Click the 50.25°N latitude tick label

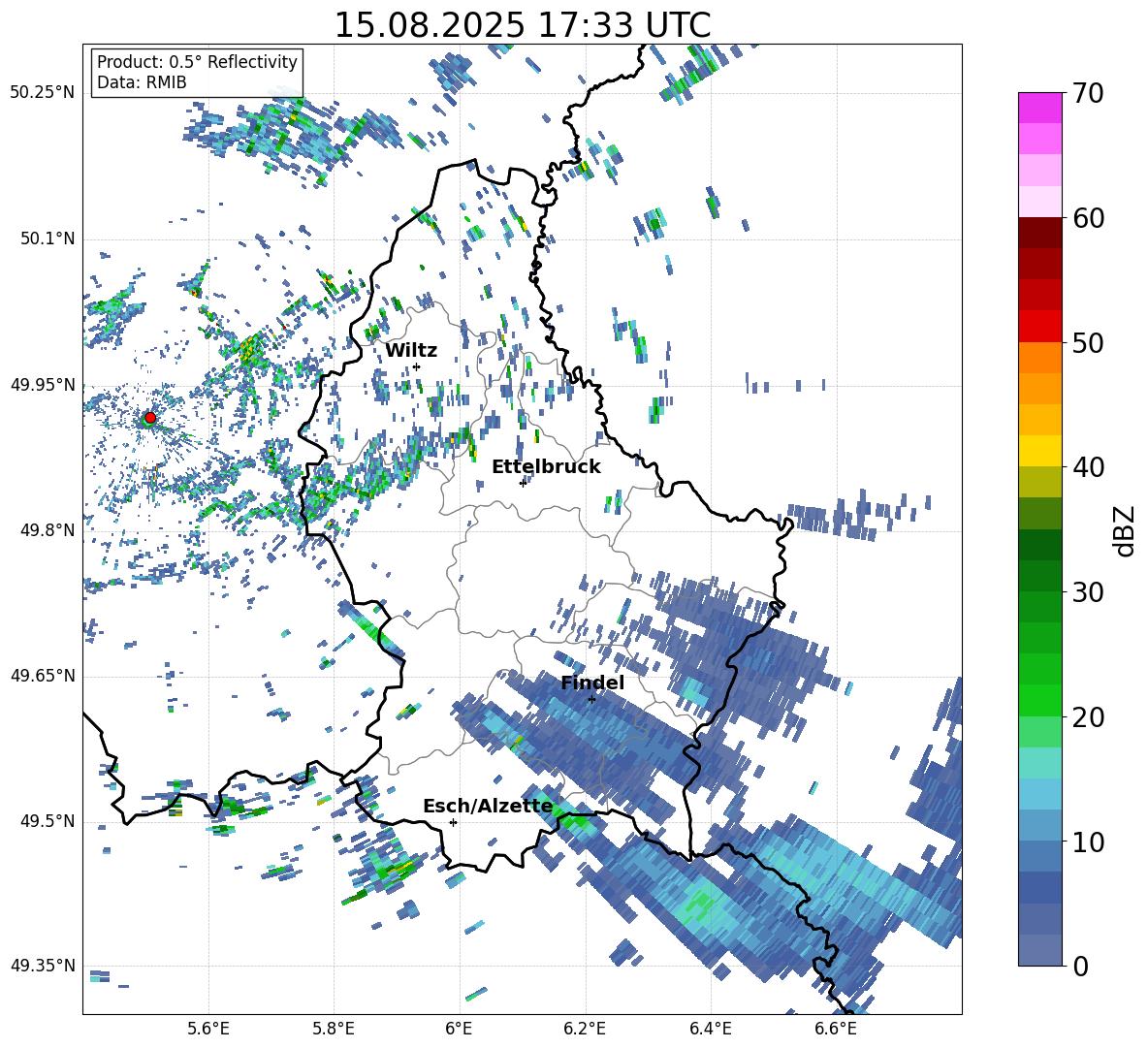[x=43, y=93]
